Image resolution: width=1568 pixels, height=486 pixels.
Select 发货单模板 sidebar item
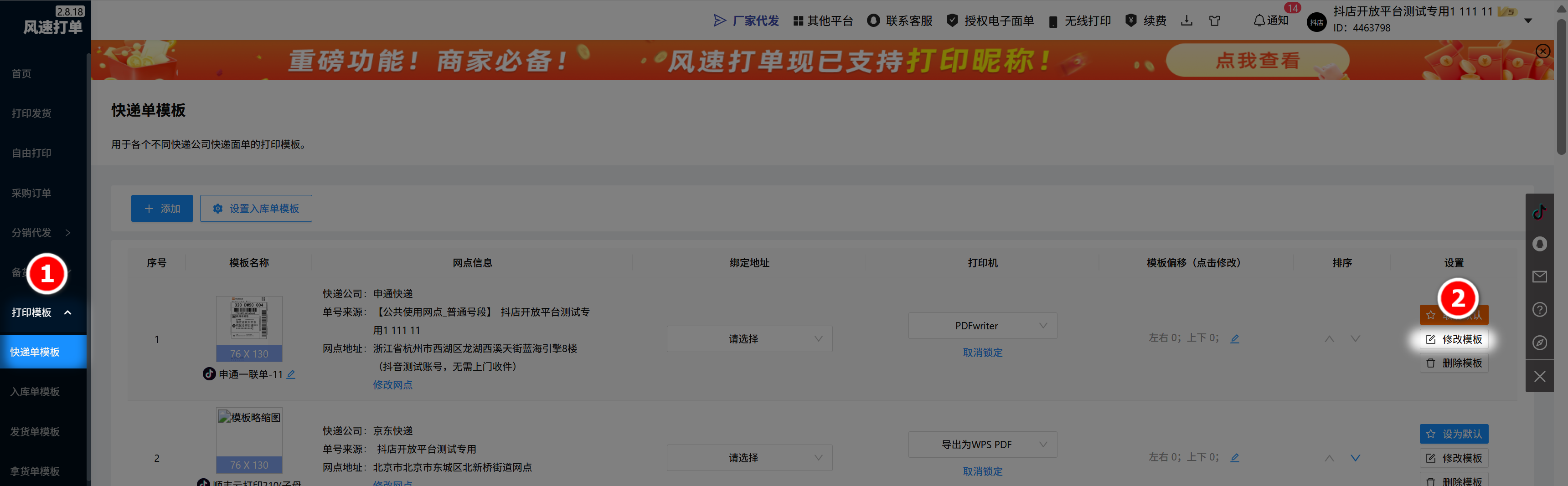pyautogui.click(x=35, y=431)
